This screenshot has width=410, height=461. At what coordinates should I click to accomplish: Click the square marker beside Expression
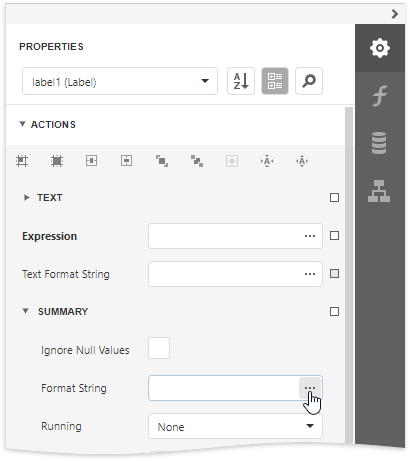[334, 236]
